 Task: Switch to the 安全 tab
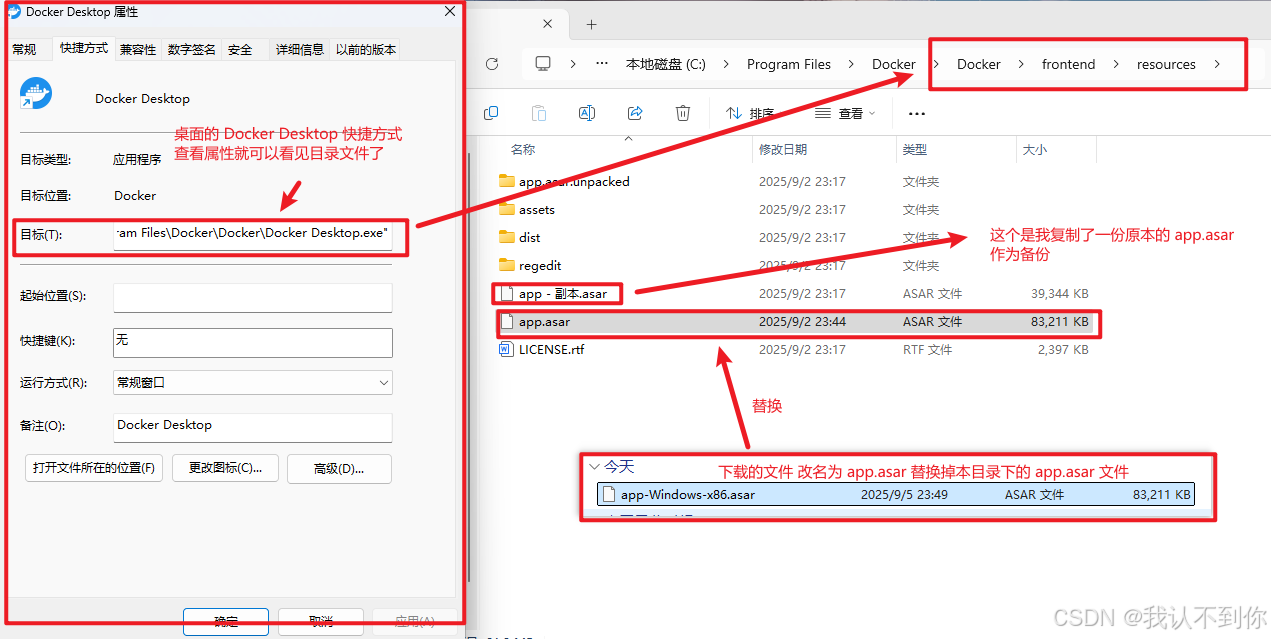coord(240,49)
